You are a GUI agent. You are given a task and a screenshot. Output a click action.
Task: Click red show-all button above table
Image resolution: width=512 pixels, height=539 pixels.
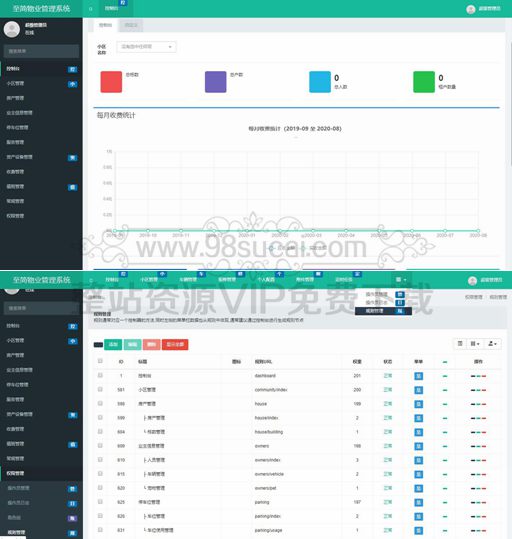pos(175,344)
